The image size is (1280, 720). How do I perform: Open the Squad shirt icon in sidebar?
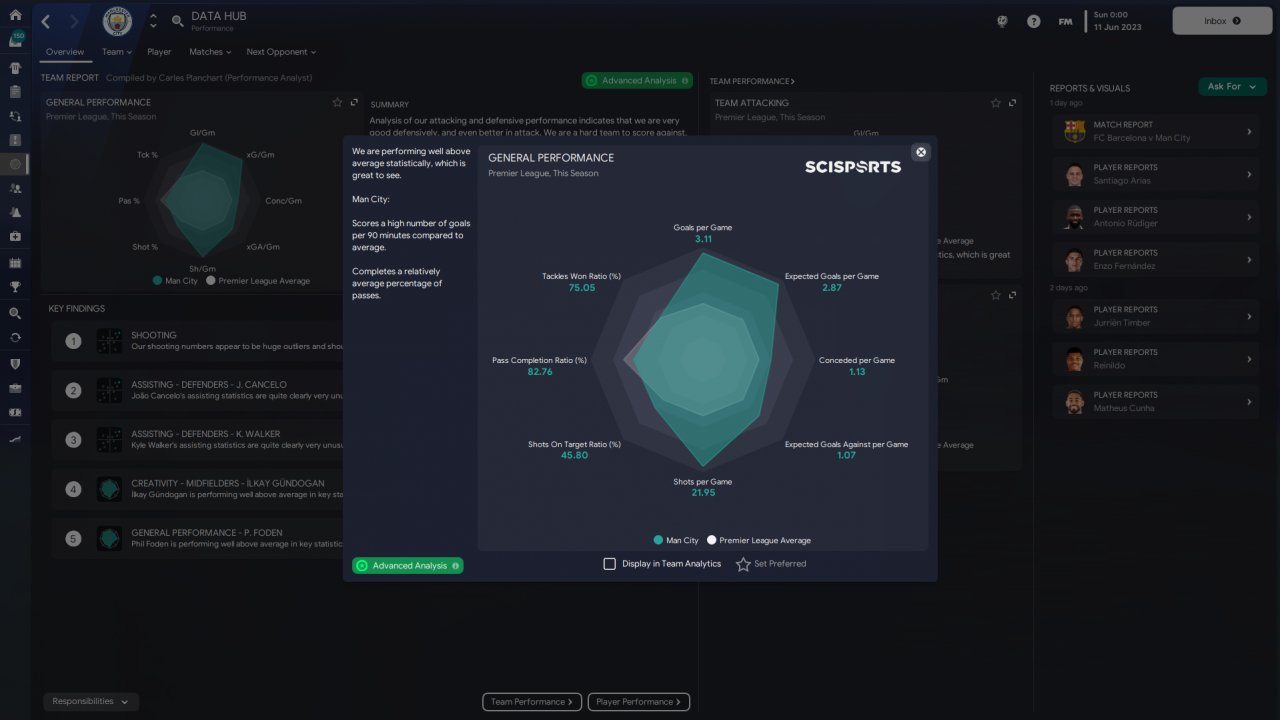15,68
